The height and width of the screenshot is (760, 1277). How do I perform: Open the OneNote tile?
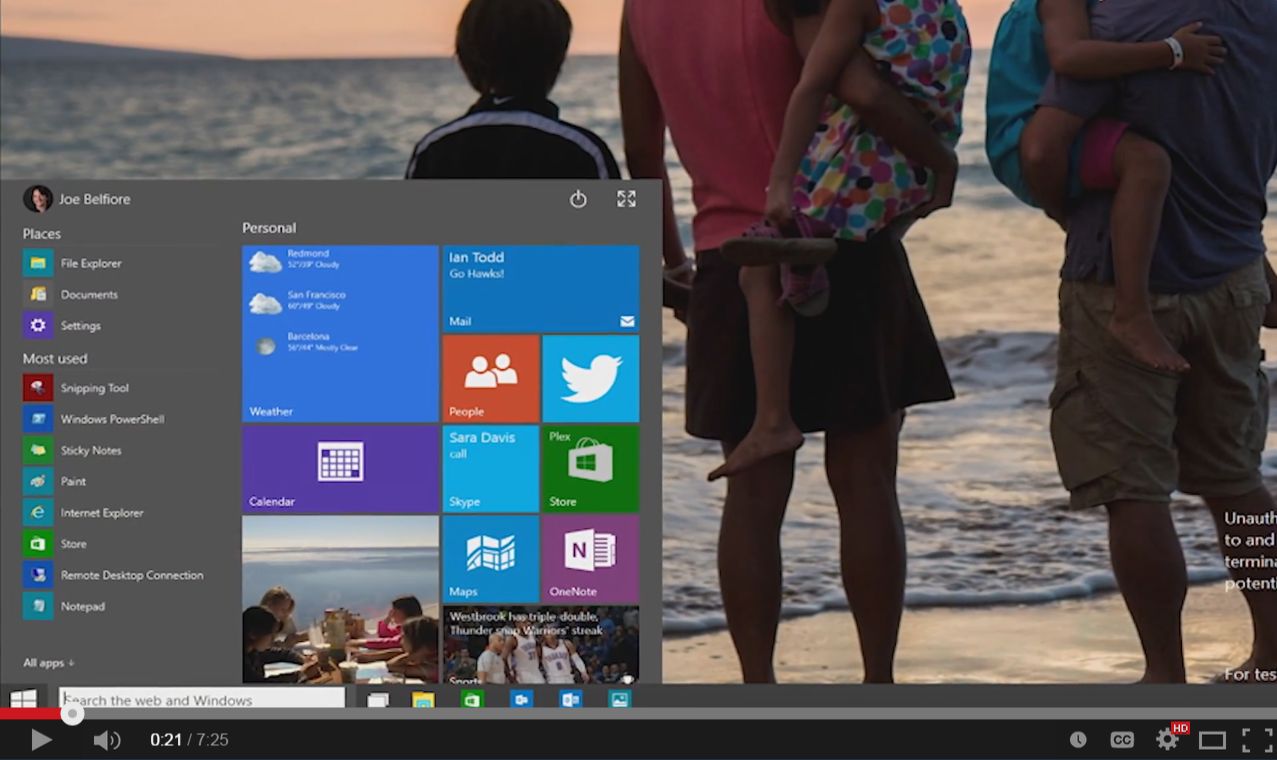pos(590,555)
